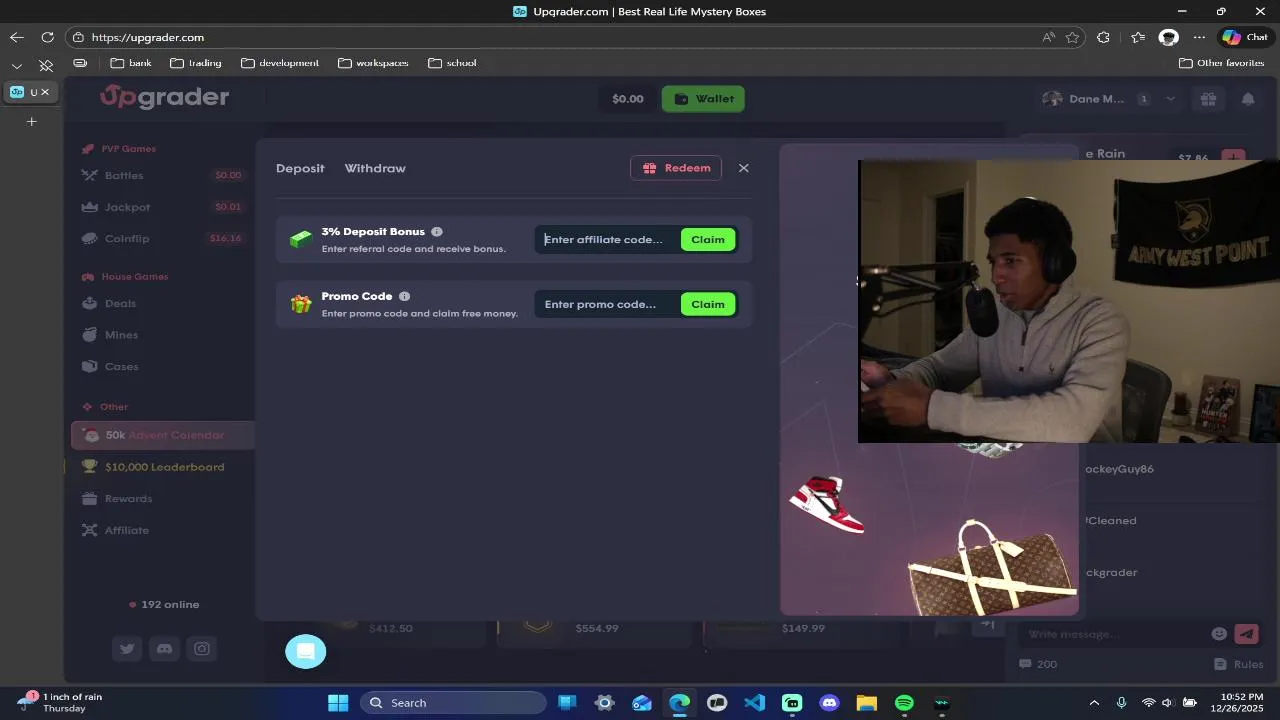Claim the 3% Deposit Bonus
The height and width of the screenshot is (720, 1280).
click(708, 239)
